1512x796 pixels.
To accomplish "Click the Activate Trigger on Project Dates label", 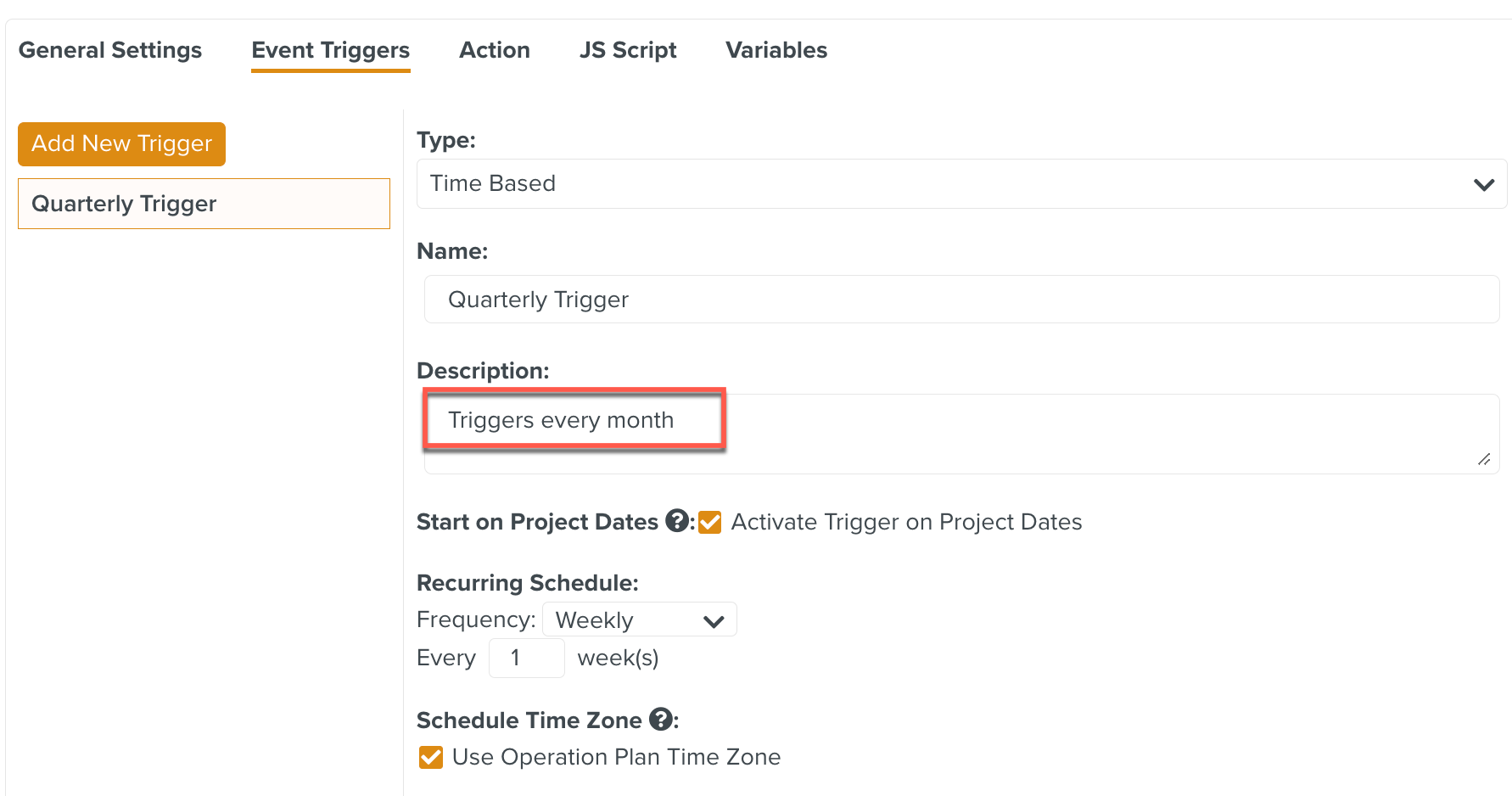I will [906, 522].
